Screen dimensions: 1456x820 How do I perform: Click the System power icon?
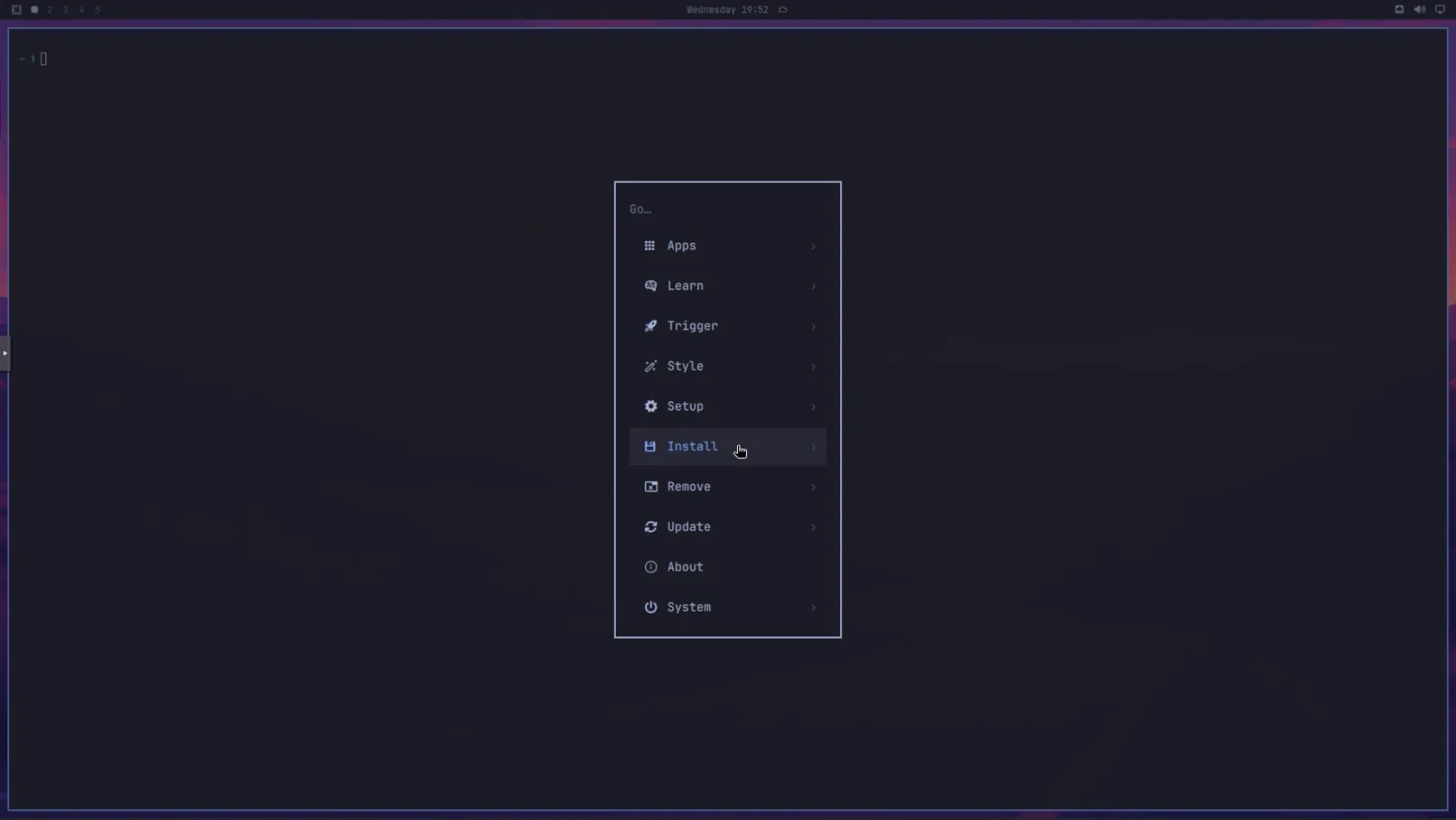pos(650,606)
